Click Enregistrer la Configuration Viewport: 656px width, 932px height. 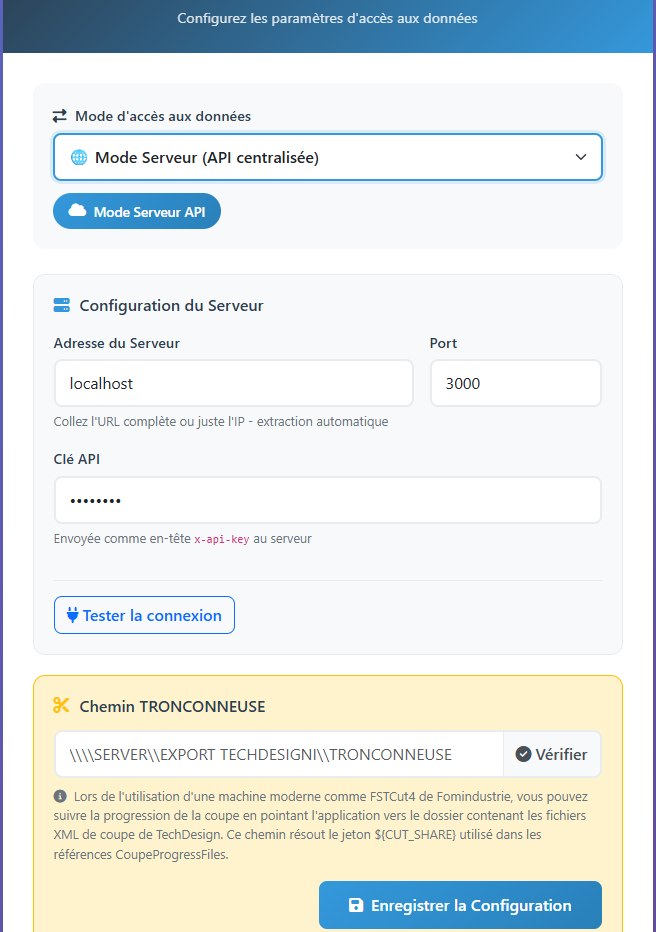460,905
